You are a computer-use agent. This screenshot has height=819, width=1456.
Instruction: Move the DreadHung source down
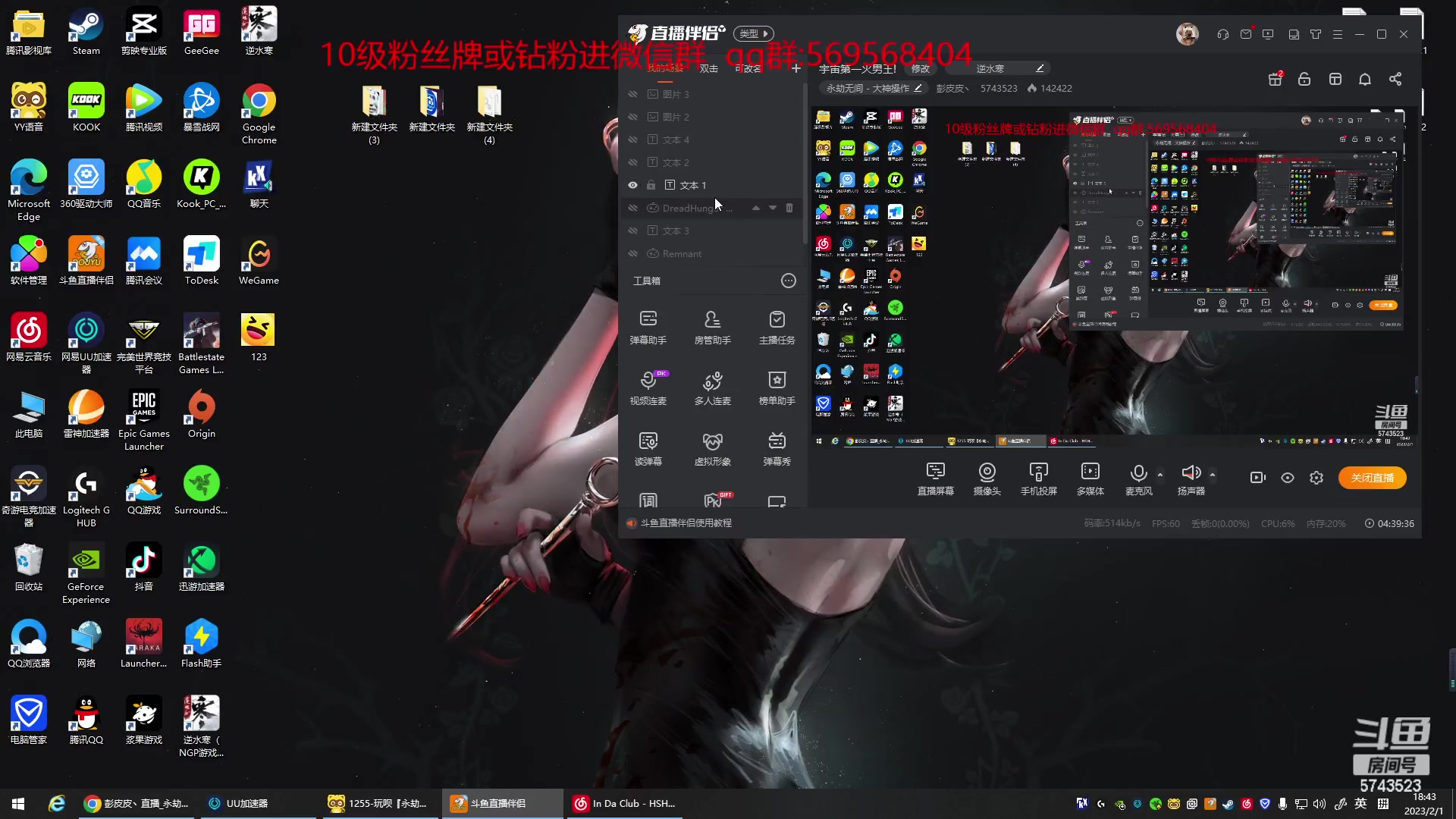point(773,208)
